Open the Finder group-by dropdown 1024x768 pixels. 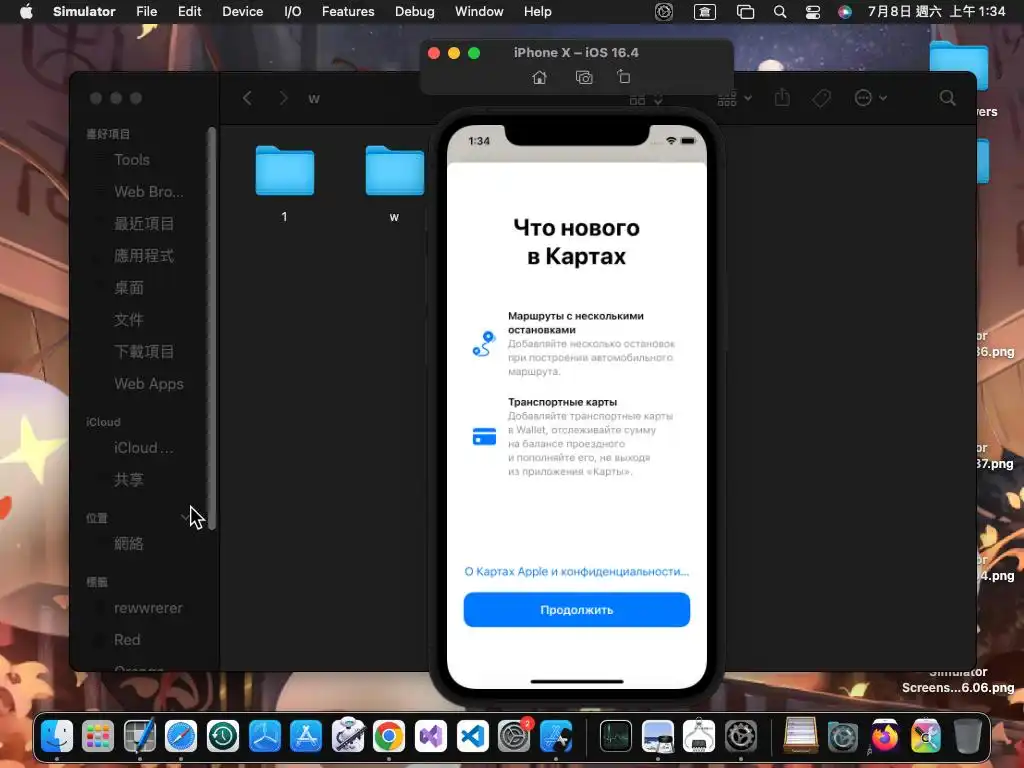point(735,98)
